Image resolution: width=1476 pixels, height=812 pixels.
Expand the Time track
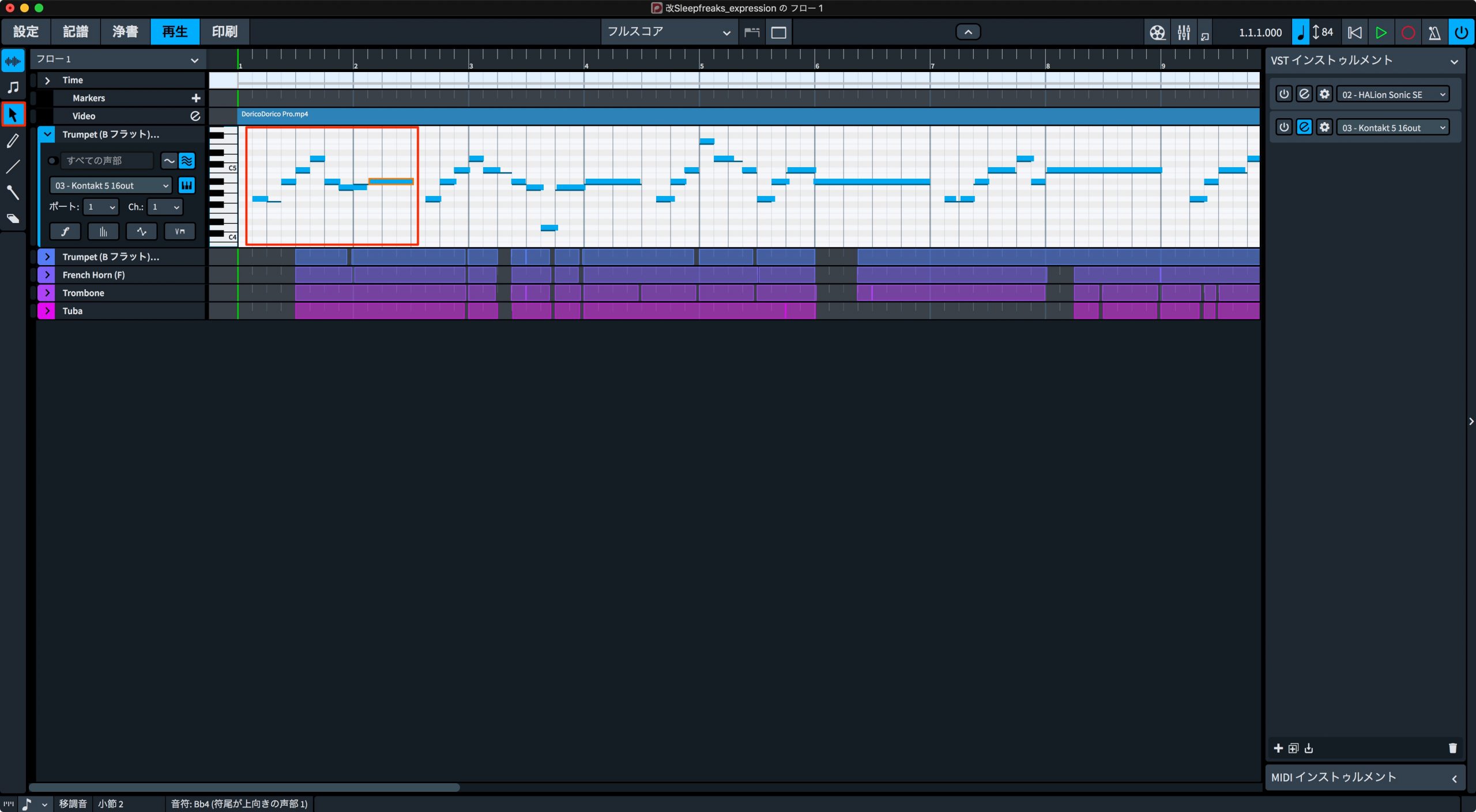click(x=47, y=80)
